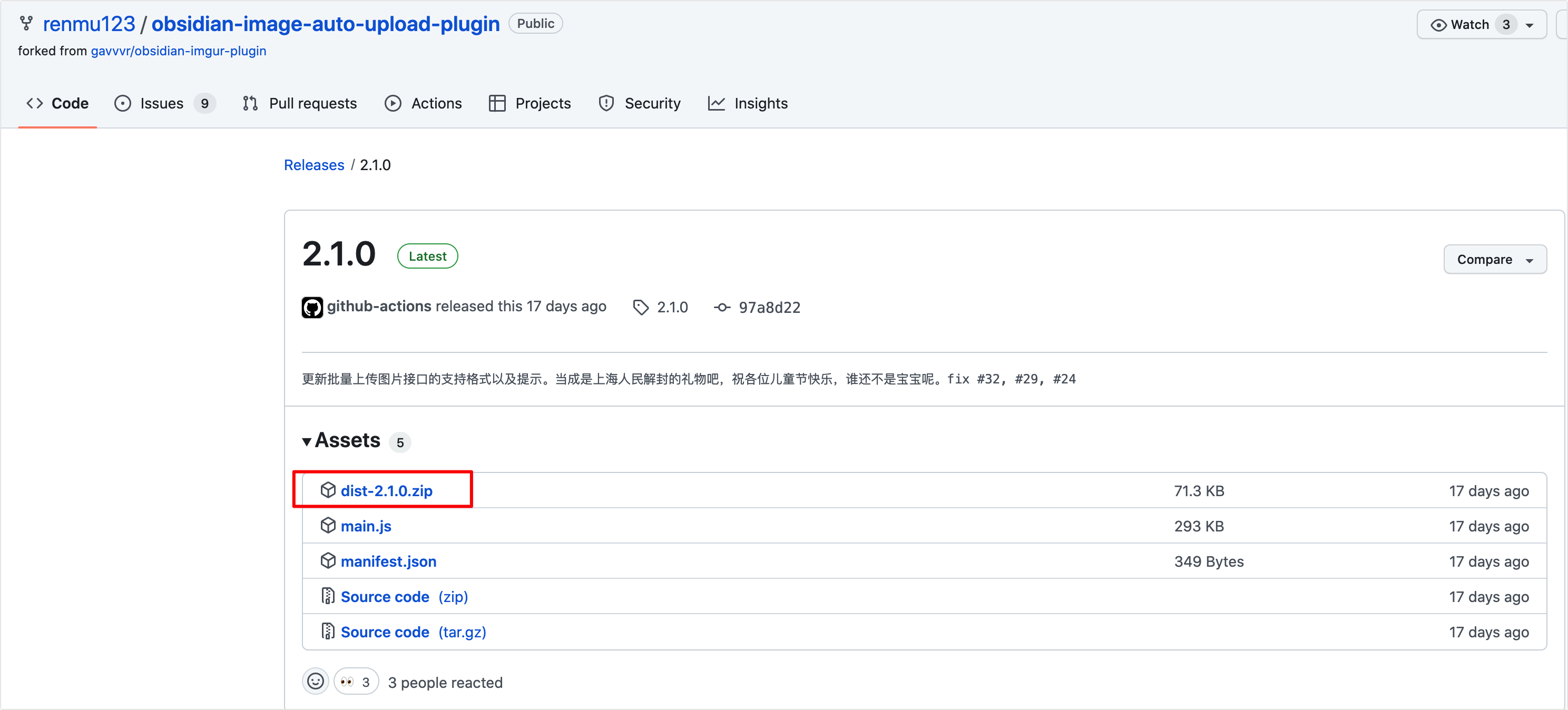Open the Releases breadcrumb link
This screenshot has width=1568, height=710.
(313, 165)
